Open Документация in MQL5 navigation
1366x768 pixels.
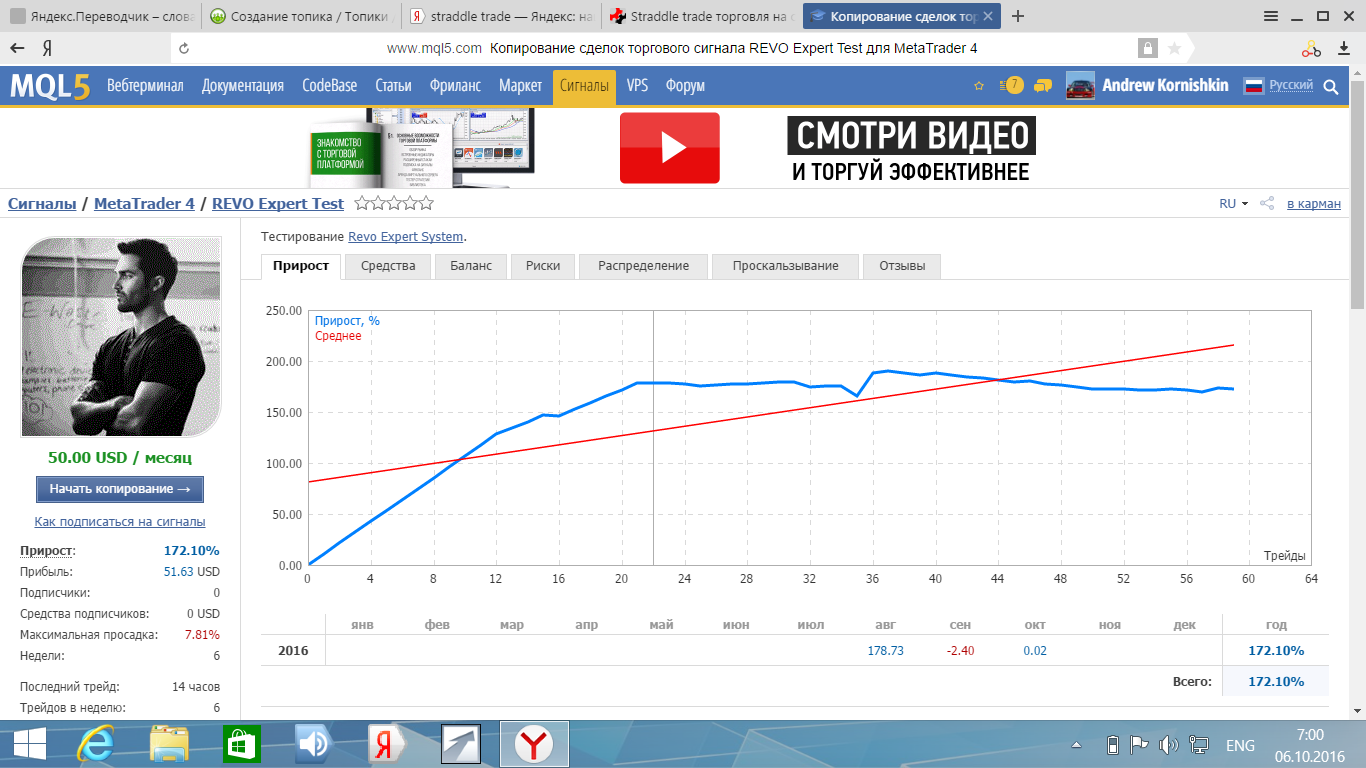[x=243, y=86]
